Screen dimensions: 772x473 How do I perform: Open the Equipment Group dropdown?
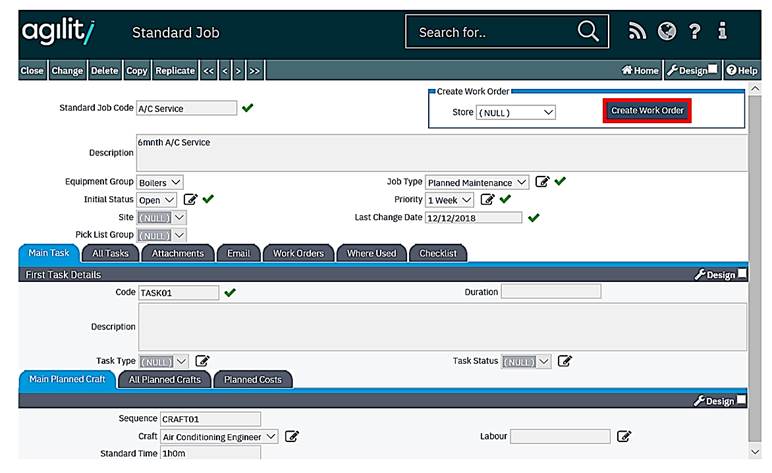pos(160,182)
